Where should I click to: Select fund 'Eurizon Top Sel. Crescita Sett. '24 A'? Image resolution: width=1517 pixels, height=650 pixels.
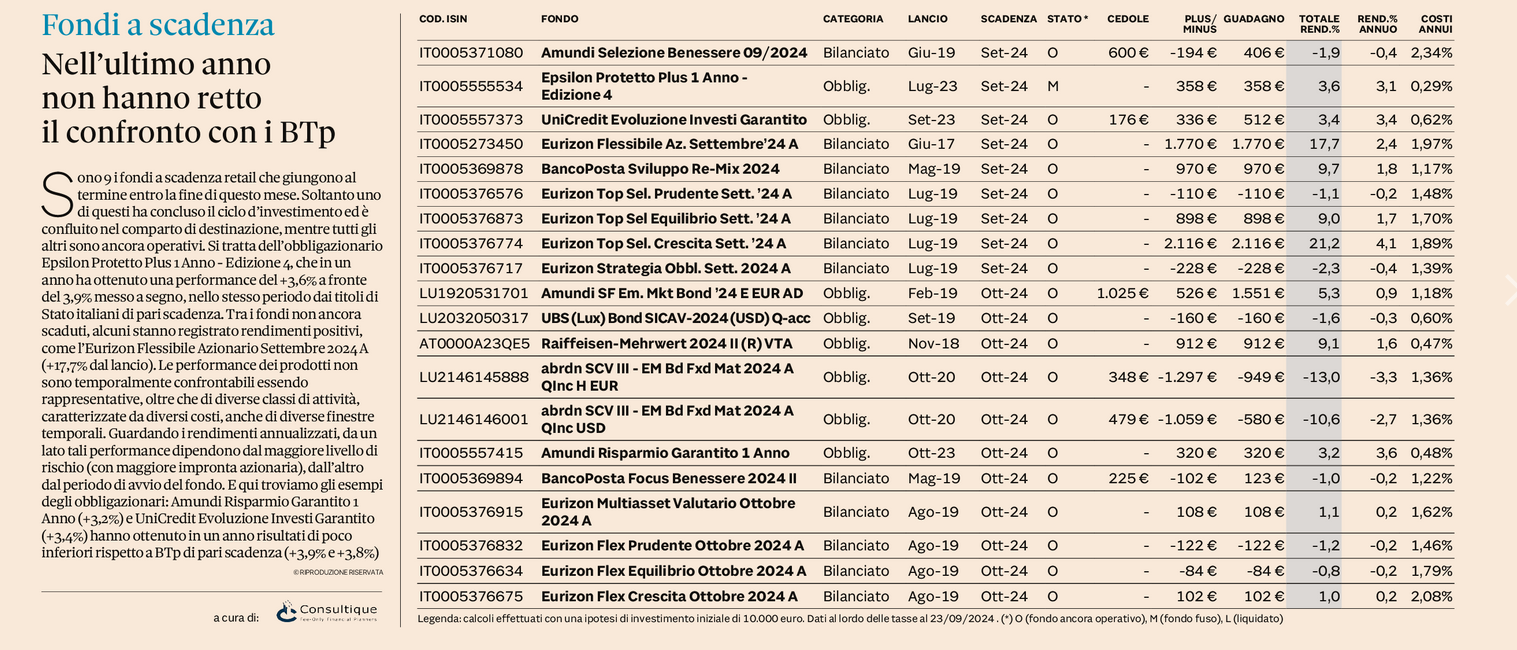click(663, 244)
